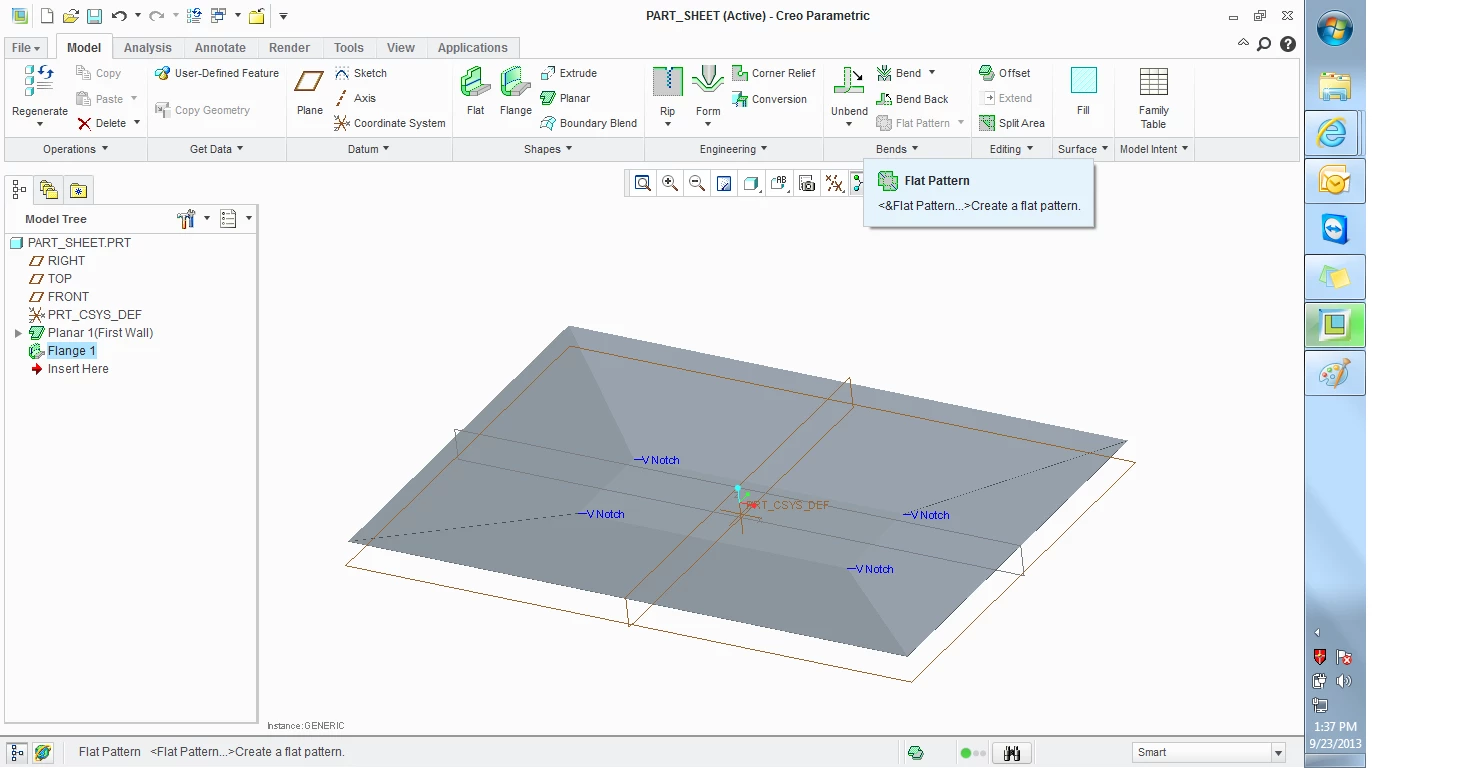The height and width of the screenshot is (768, 1460).
Task: Select the Extrude tool in Shapes
Action: point(568,73)
